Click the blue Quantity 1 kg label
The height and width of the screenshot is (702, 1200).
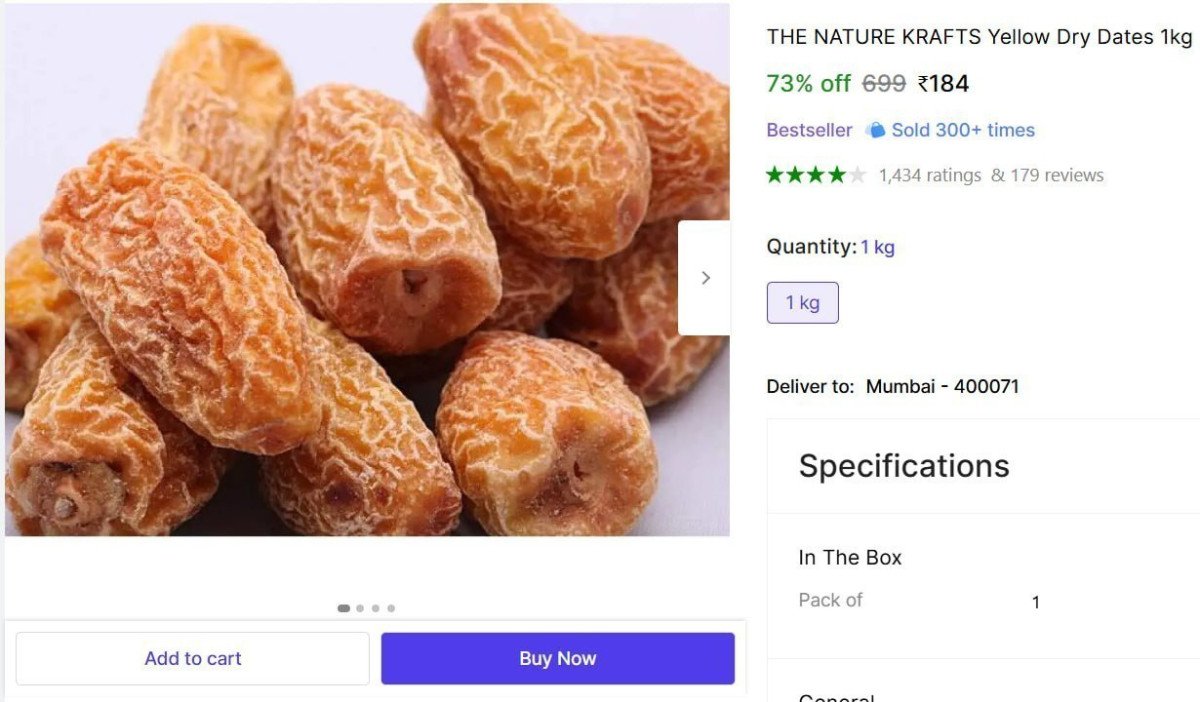click(877, 246)
